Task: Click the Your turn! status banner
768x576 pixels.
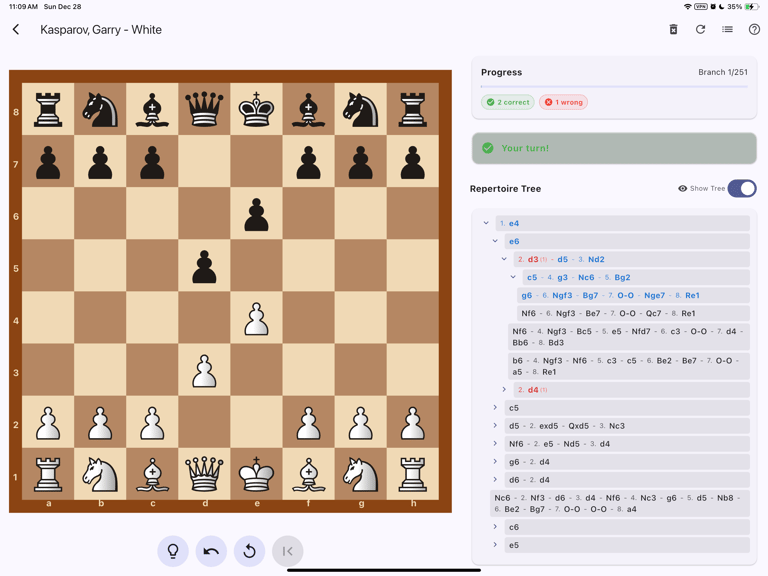Action: coord(614,148)
